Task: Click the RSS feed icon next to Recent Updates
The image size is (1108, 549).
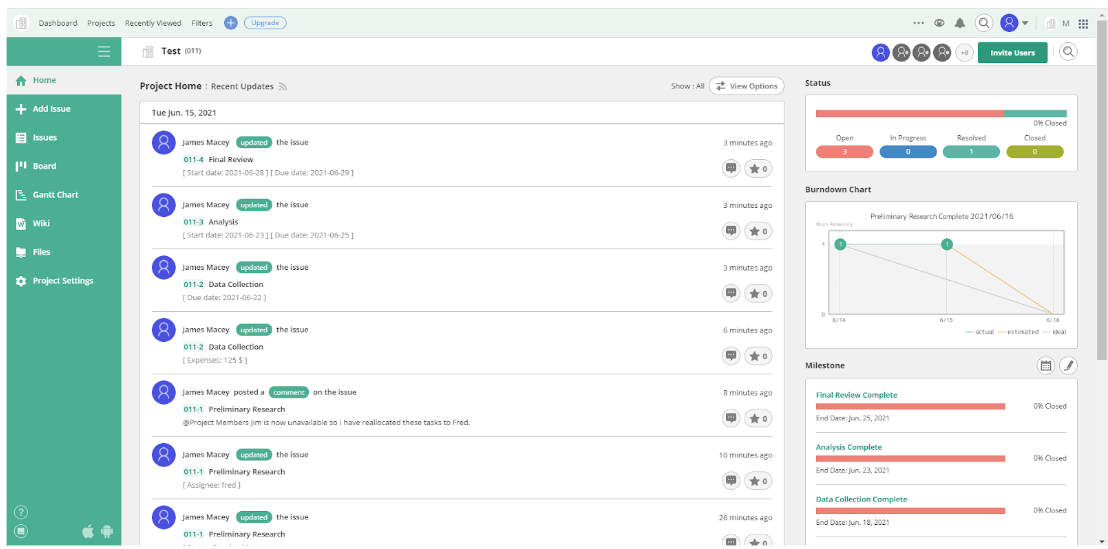Action: (x=283, y=87)
